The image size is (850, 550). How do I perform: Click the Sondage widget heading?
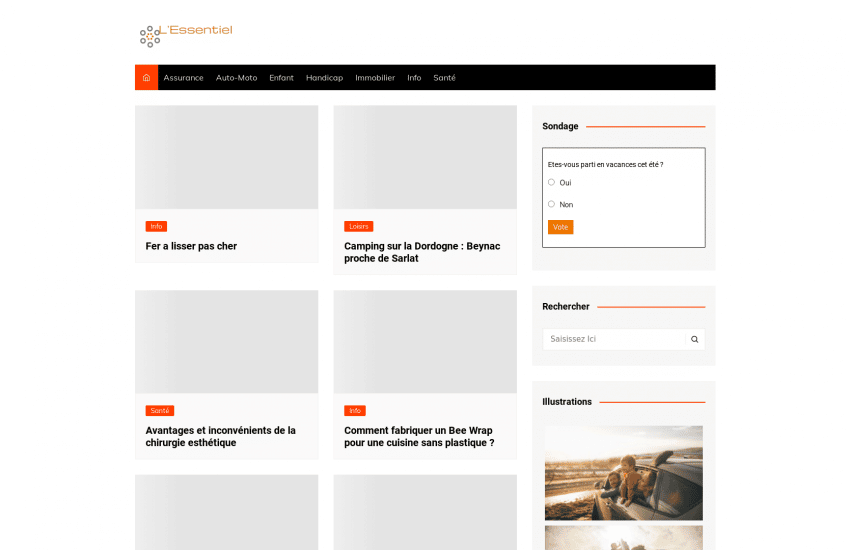(x=560, y=126)
